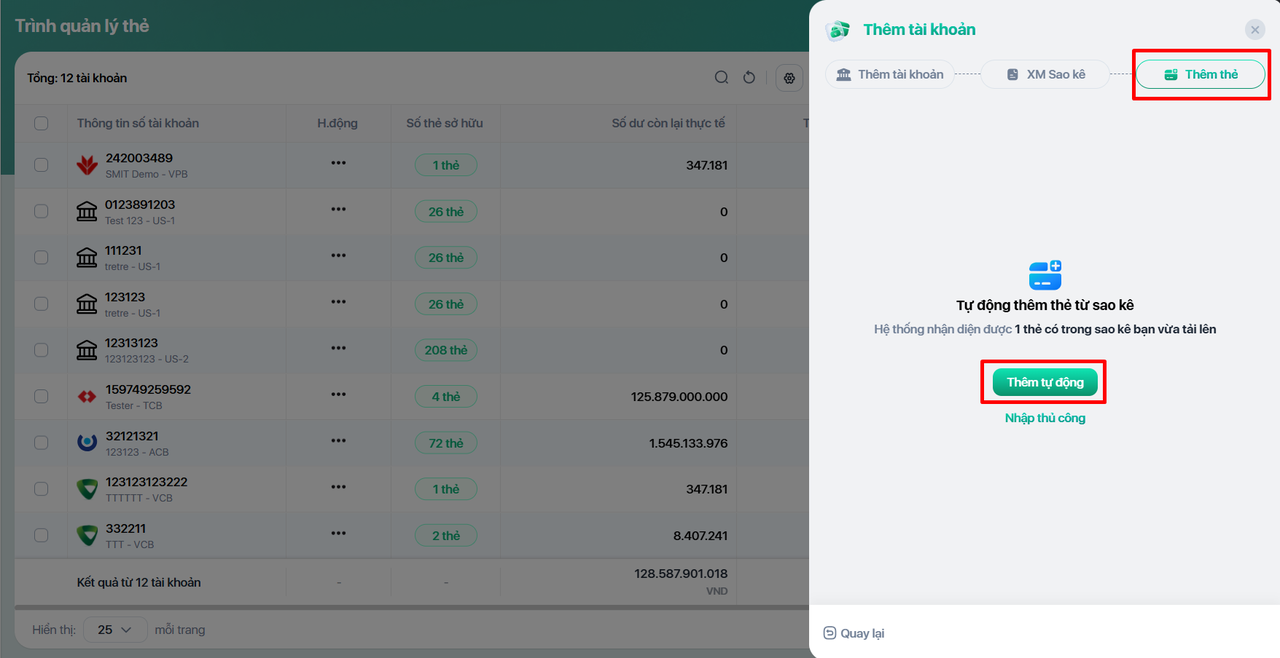Viewport: 1280px width, 658px height.
Task: Open the 25 per page dropdown
Action: (x=115, y=630)
